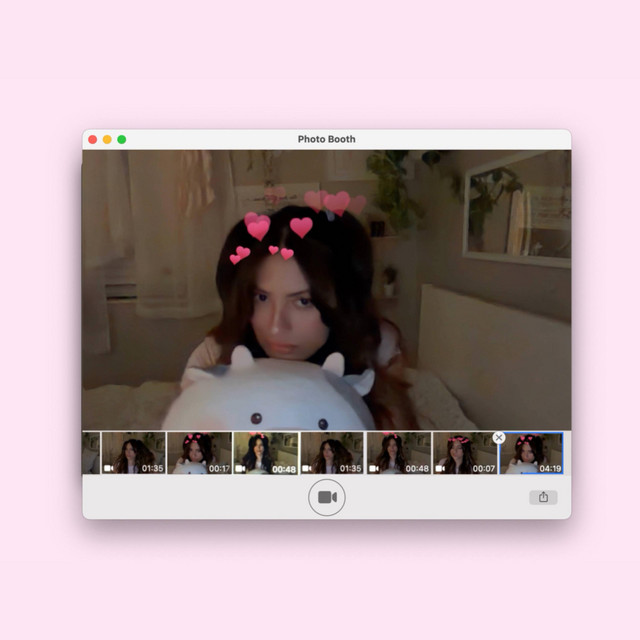Enter full screen with the green button
This screenshot has height=640, width=640.
tap(122, 140)
